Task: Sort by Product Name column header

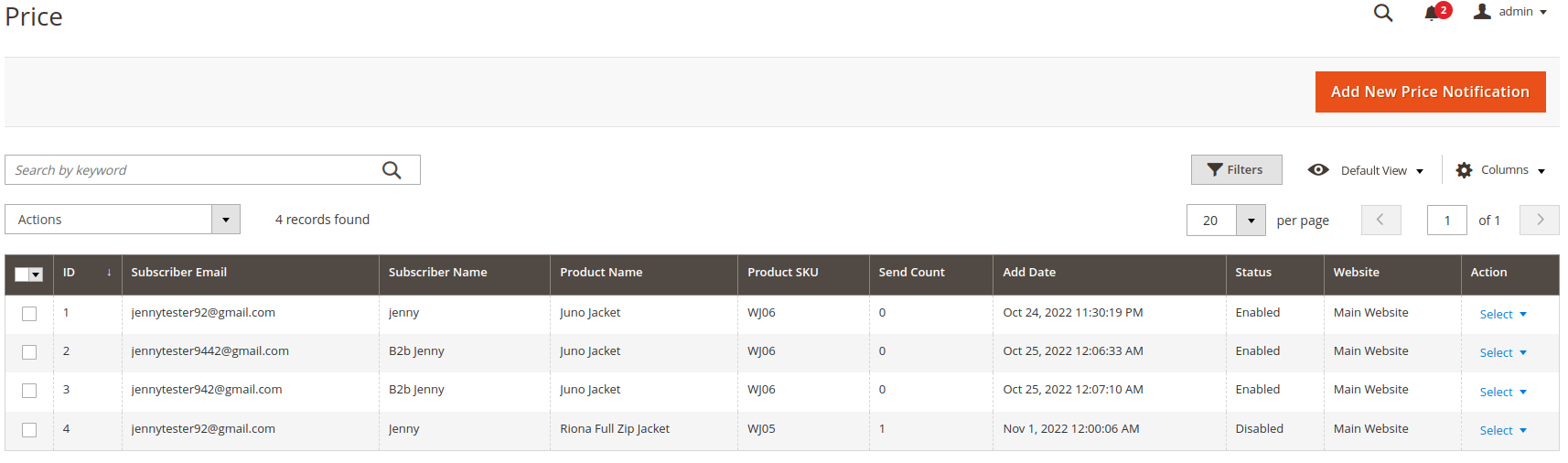Action: [643, 273]
